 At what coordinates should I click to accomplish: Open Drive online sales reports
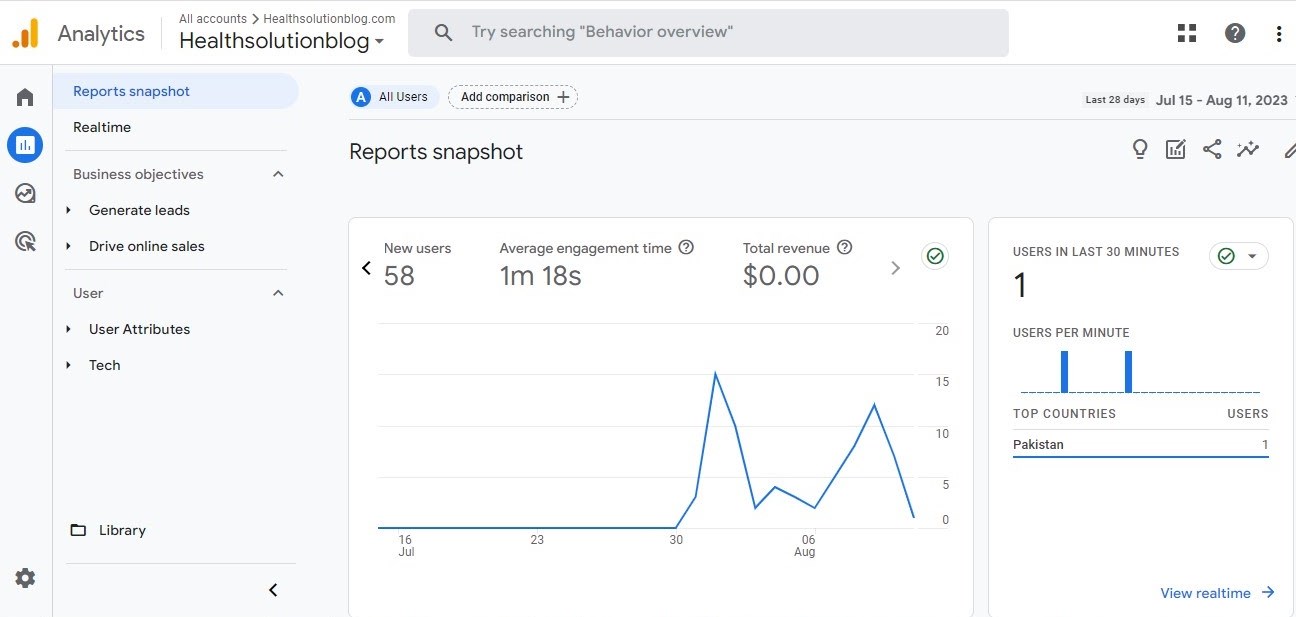[x=147, y=246]
